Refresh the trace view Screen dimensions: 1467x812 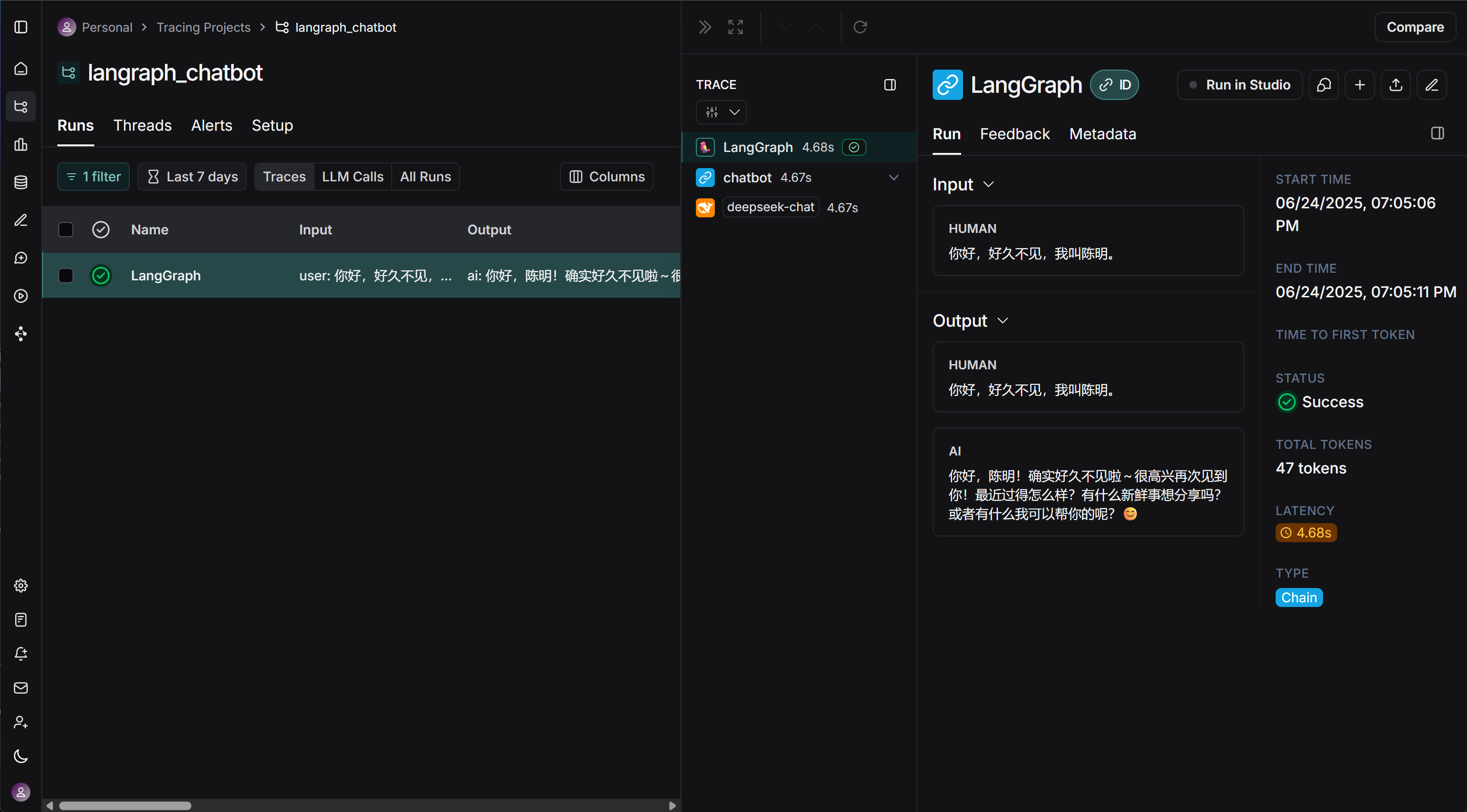click(x=860, y=27)
